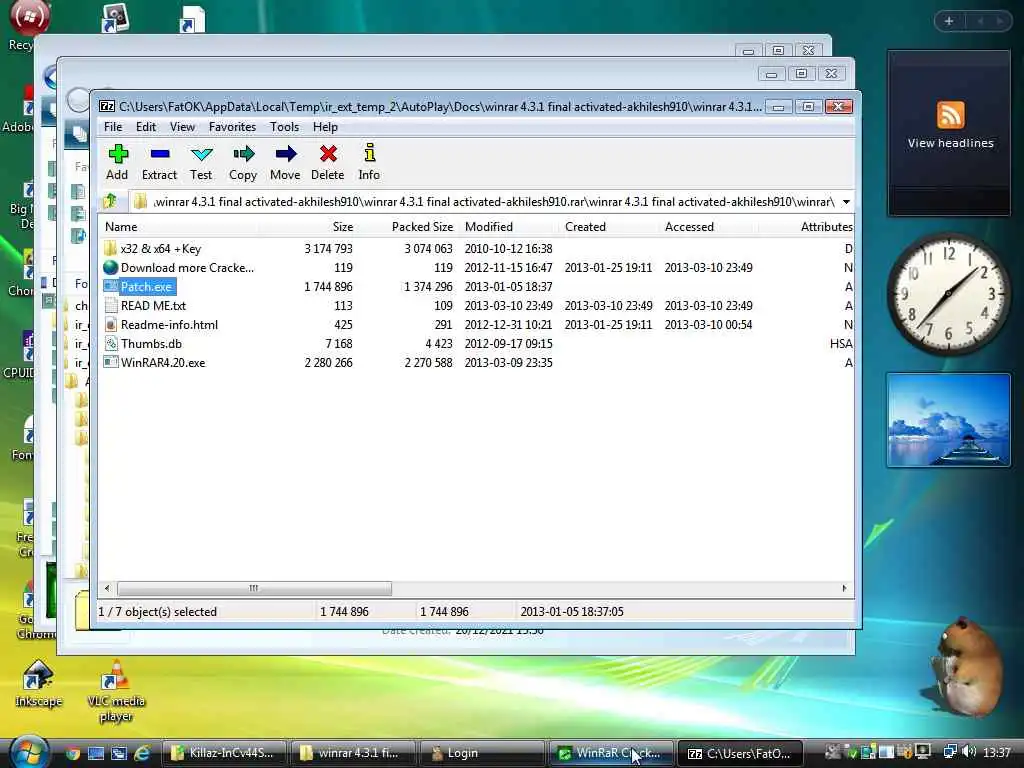Click the Windows Start orb
This screenshot has height=768, width=1024.
tap(27, 751)
